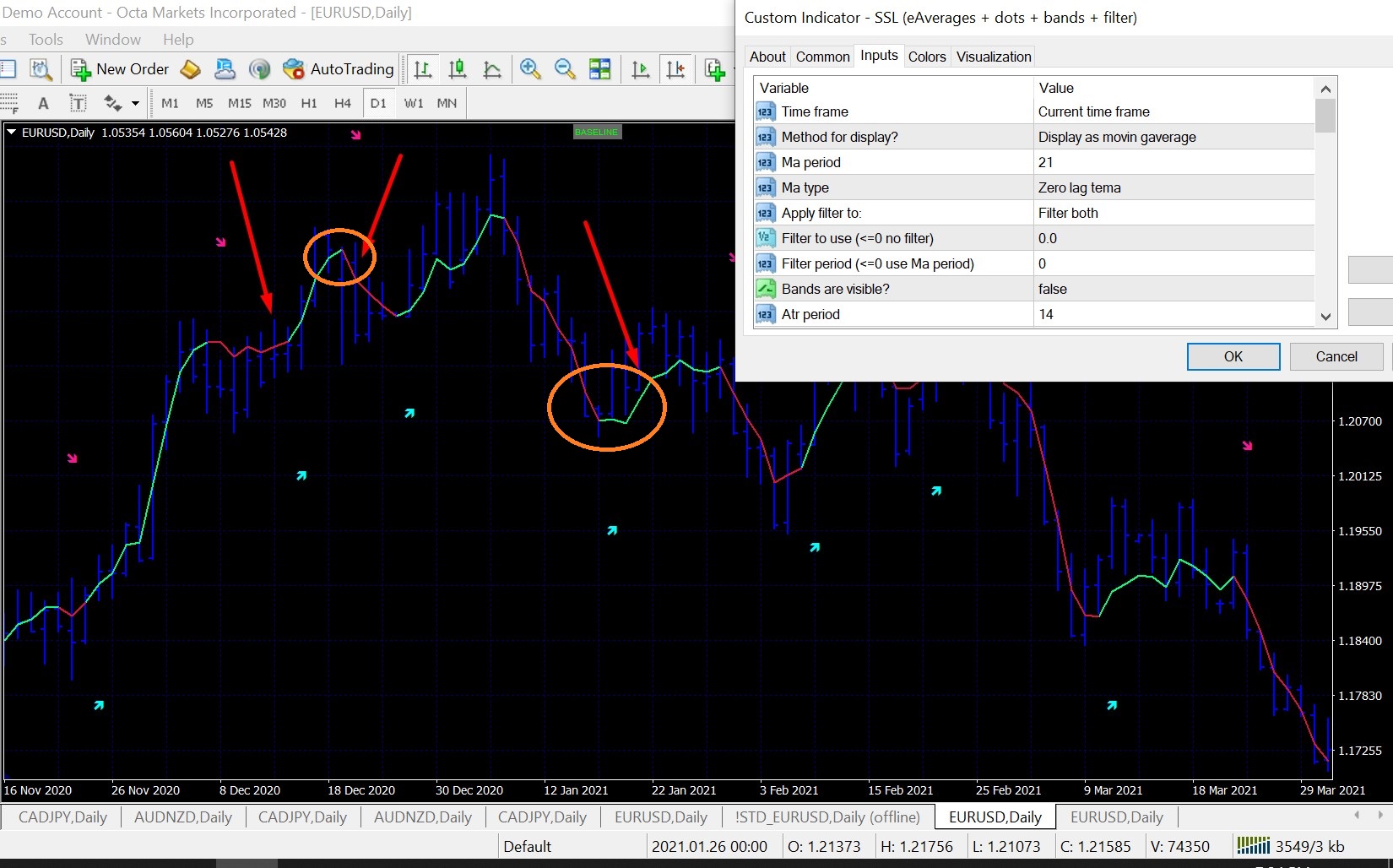Zoom in on the chart
Image resolution: width=1393 pixels, height=868 pixels.
pyautogui.click(x=530, y=69)
